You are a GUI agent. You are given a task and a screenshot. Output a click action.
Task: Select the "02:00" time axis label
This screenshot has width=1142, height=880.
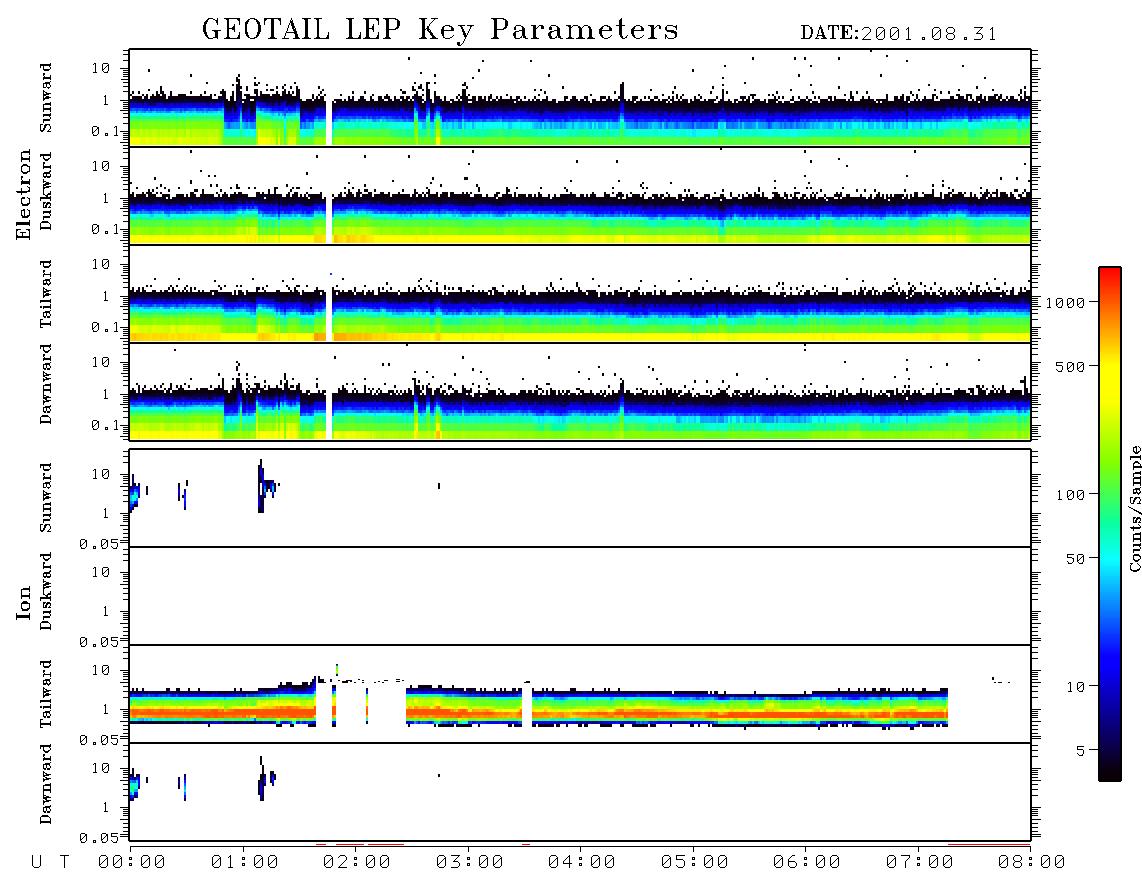point(357,863)
